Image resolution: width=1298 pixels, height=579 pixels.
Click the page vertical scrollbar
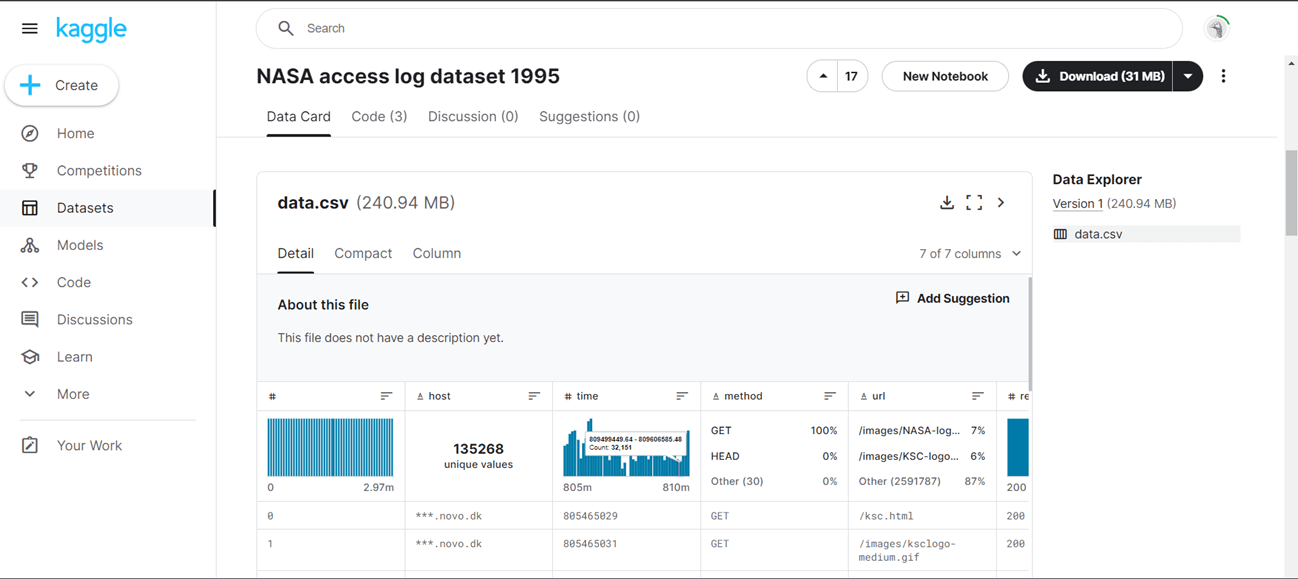coord(1290,194)
